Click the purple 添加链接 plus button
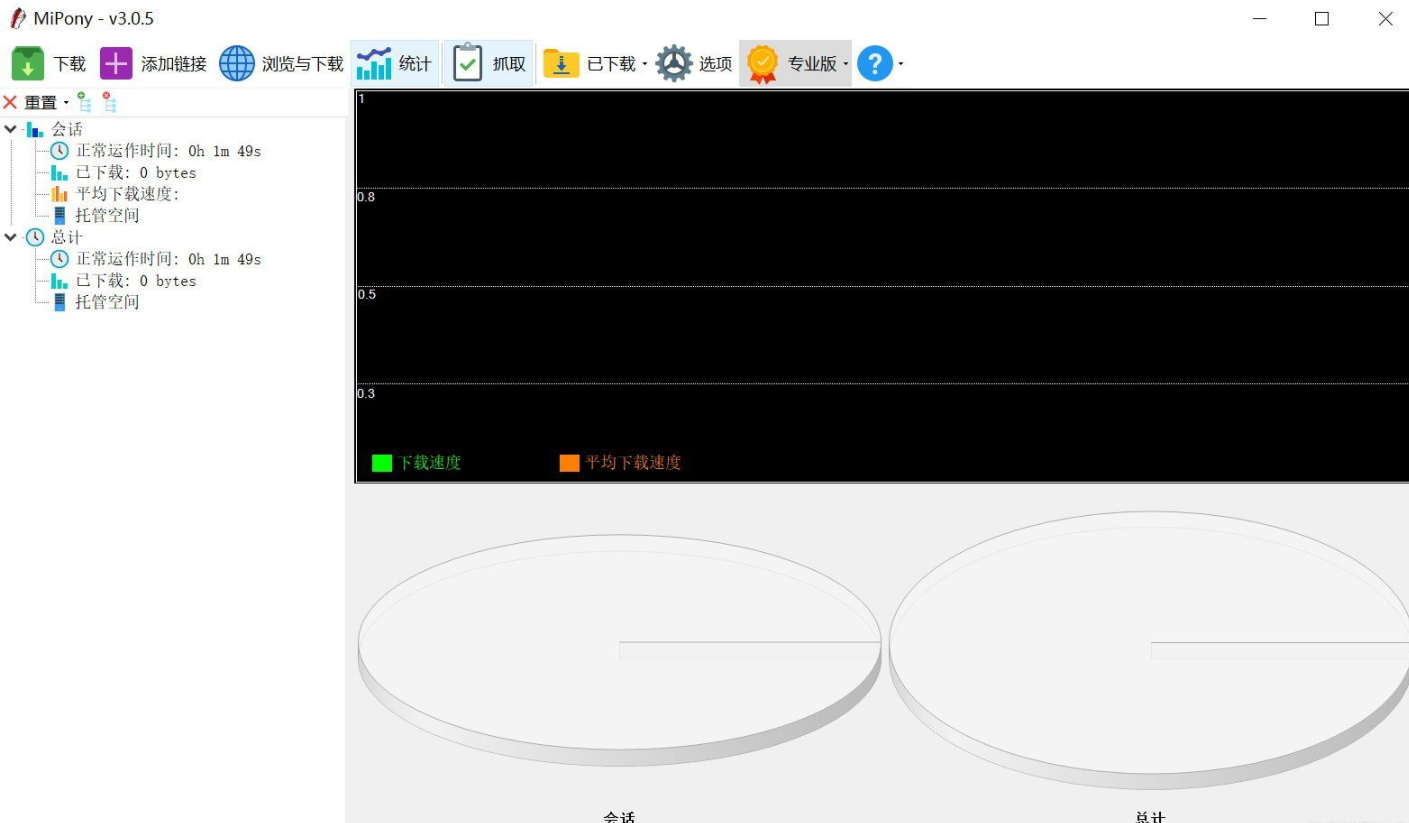Viewport: 1409px width, 823px height. 152,64
